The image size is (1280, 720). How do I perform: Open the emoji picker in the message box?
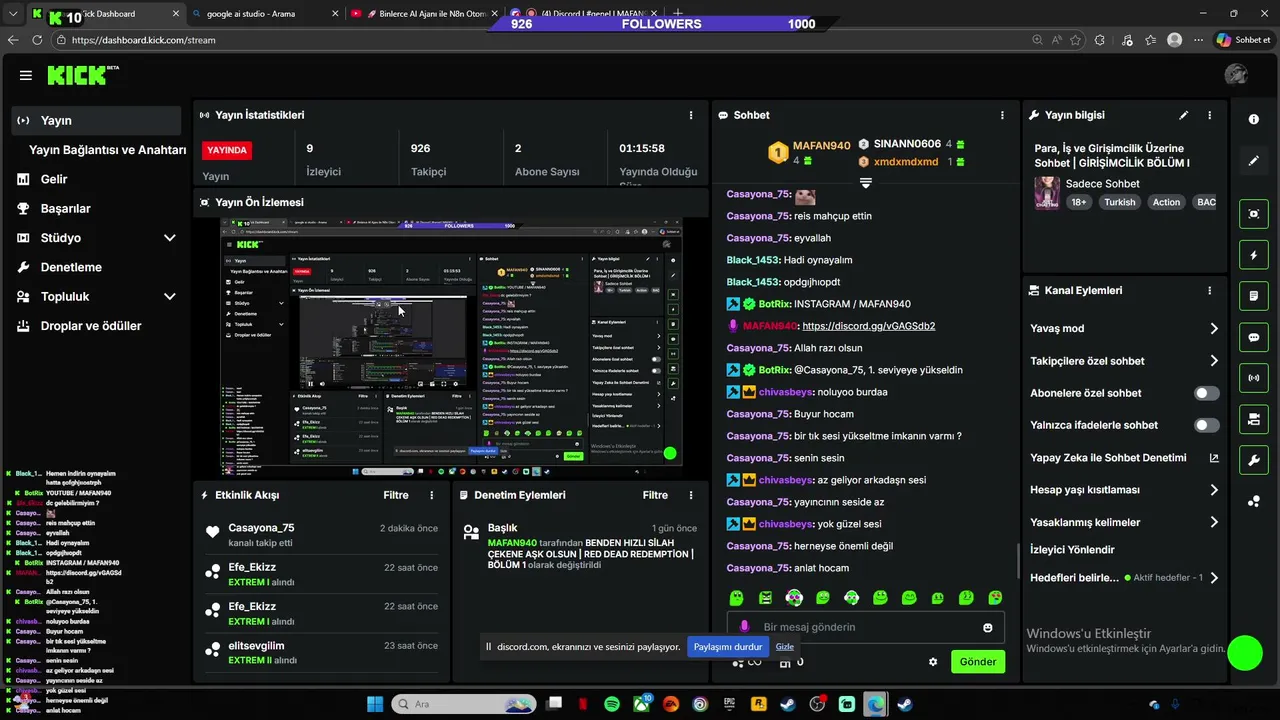pyautogui.click(x=988, y=627)
